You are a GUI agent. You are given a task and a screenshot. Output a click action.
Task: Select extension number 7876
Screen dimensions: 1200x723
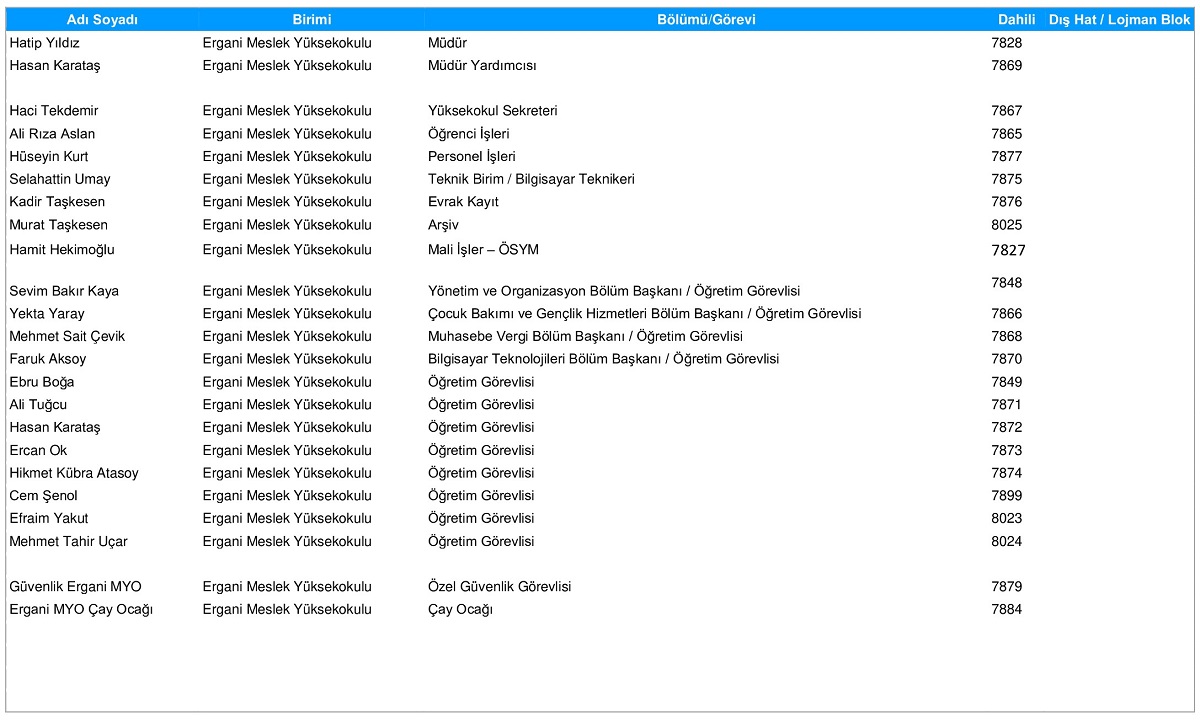1007,202
